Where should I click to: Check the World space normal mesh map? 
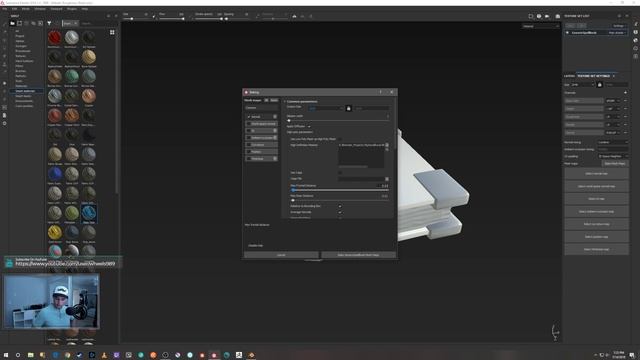pos(249,124)
